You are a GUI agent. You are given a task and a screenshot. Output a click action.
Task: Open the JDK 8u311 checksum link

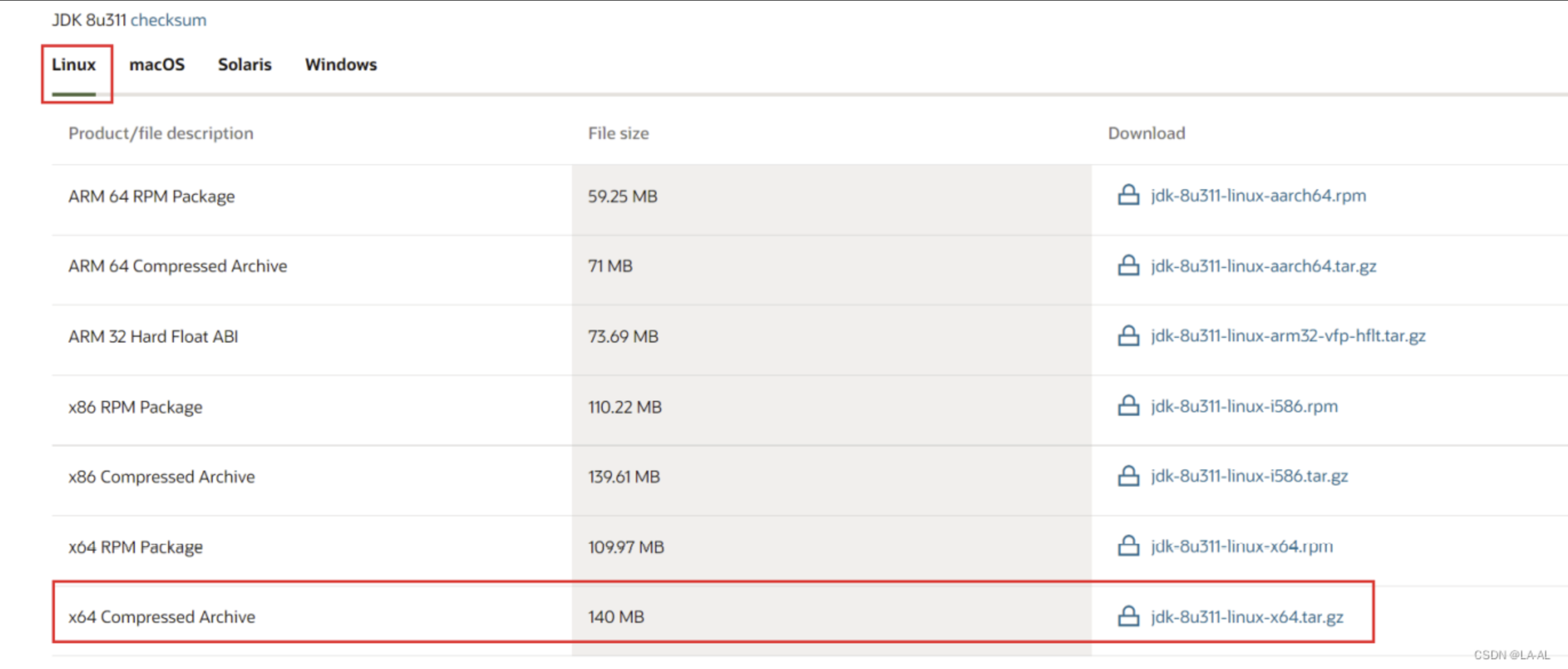click(168, 20)
